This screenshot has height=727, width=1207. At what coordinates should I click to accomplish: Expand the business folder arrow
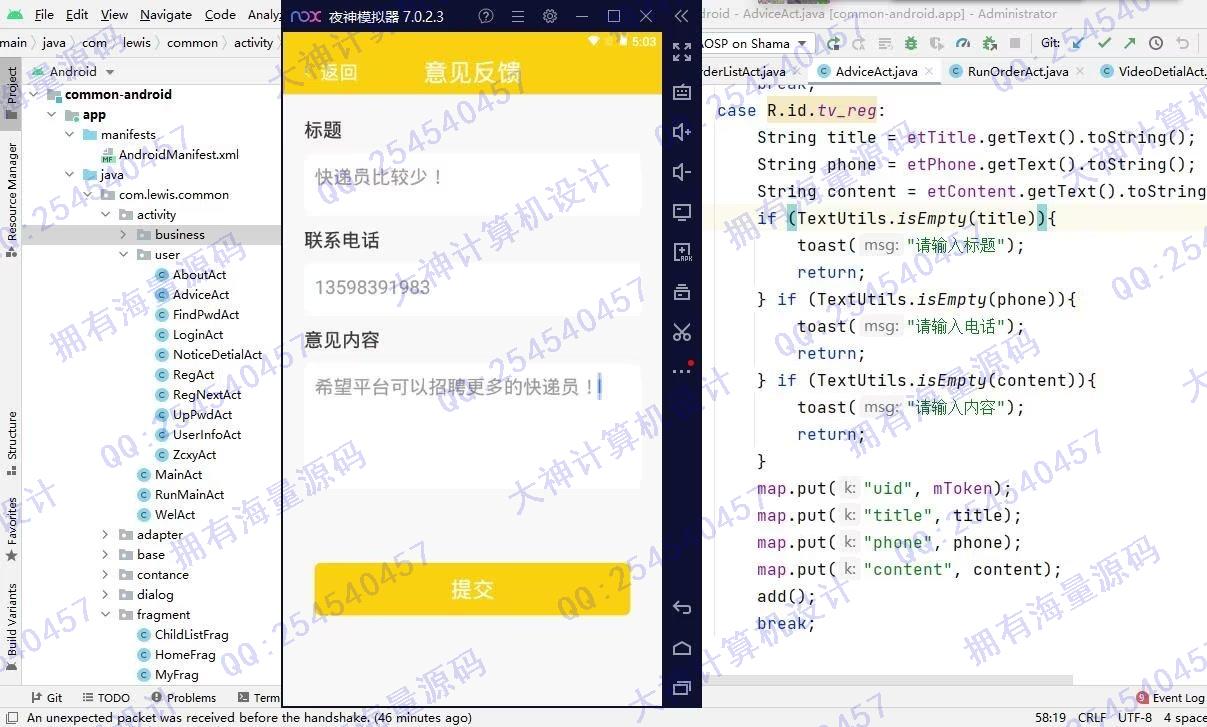click(x=124, y=235)
